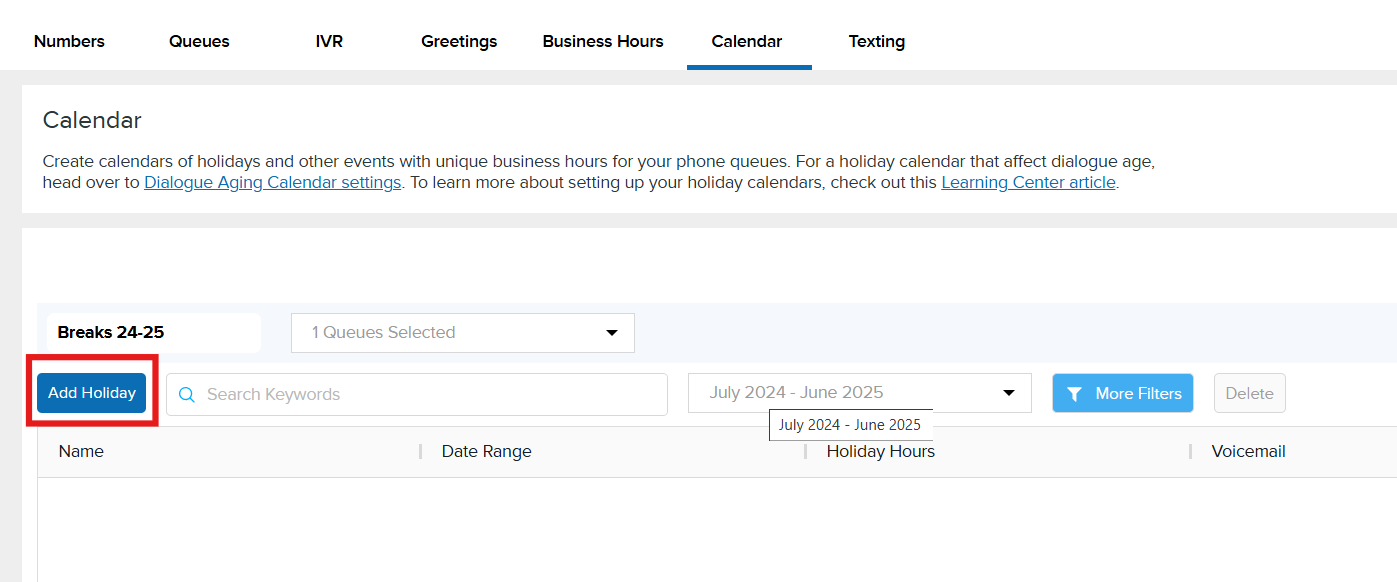Click the funnel icon on More Filters
Screen dimensions: 1397x582
1074,394
